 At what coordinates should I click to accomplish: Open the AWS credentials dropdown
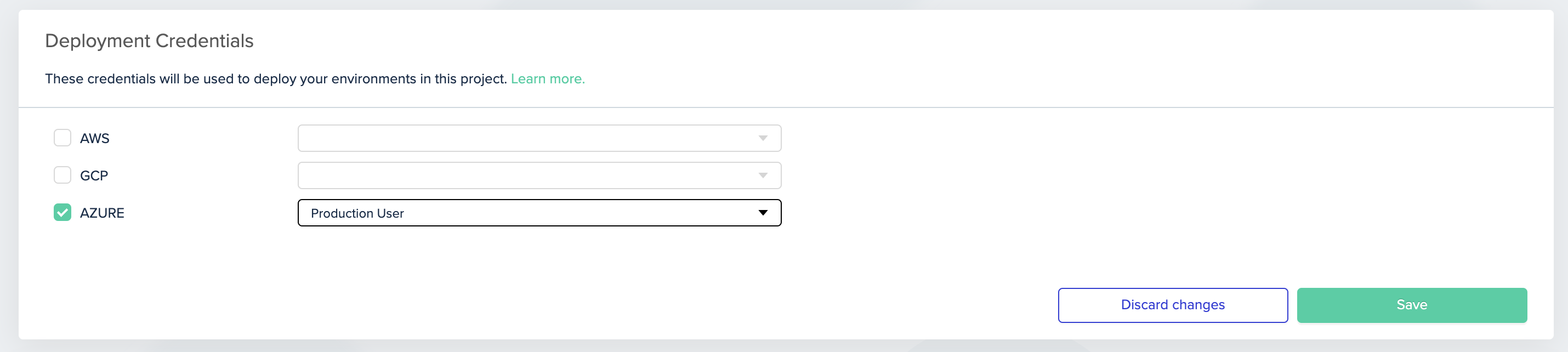point(539,138)
